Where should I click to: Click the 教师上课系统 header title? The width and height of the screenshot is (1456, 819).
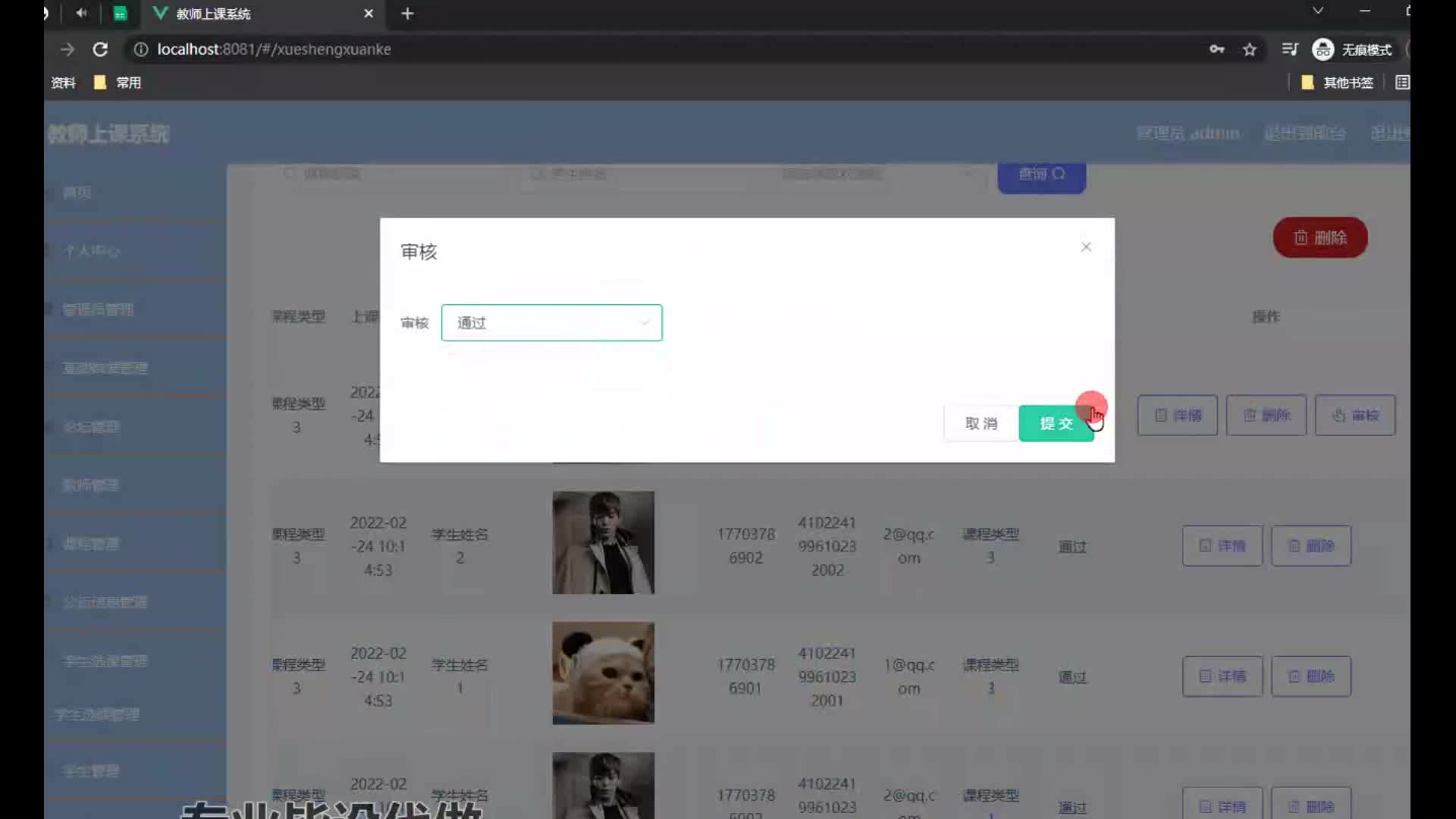108,134
